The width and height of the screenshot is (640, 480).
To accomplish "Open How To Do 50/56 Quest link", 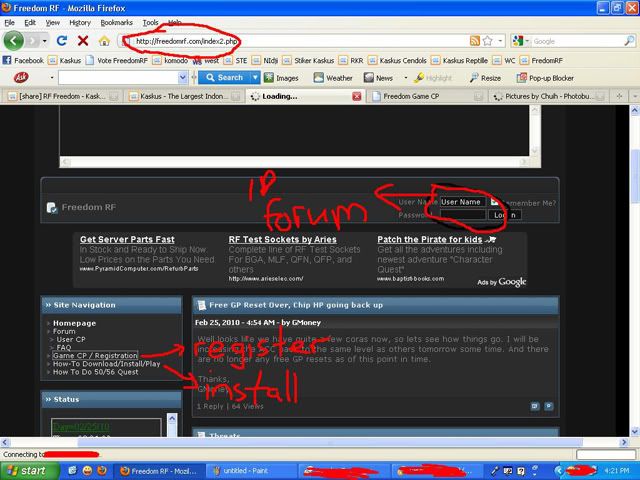I will pos(96,372).
